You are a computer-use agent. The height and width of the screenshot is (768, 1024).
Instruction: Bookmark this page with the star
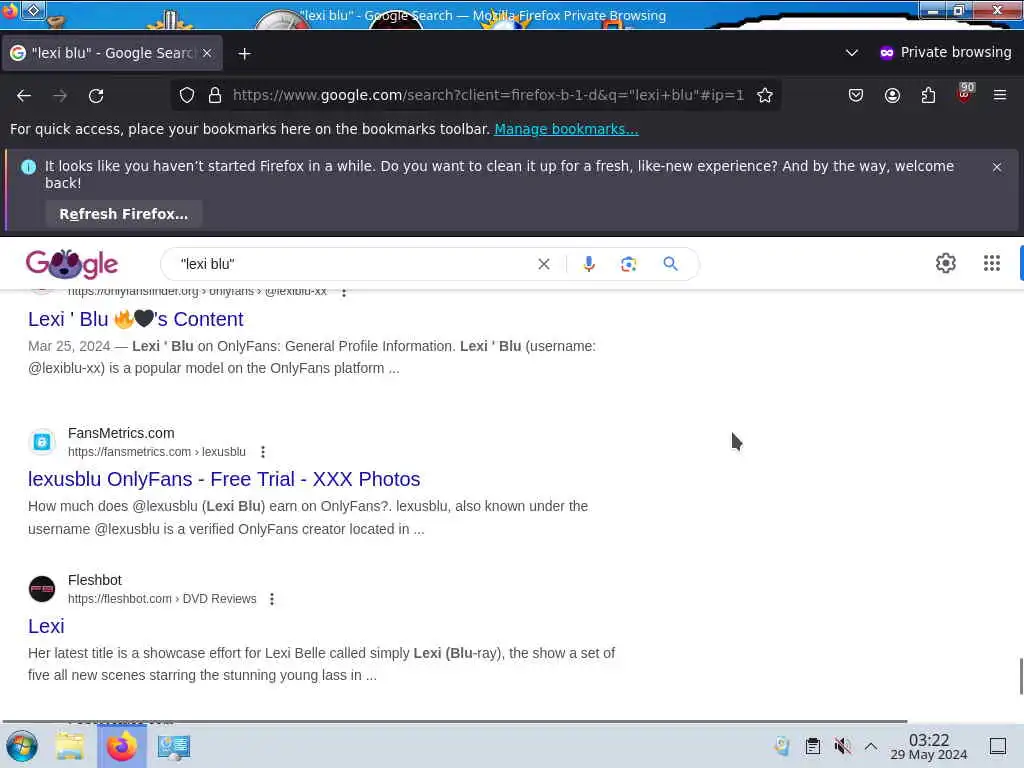[x=765, y=95]
